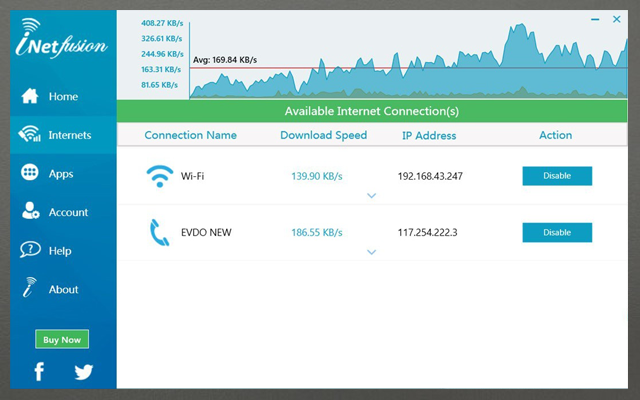Select the Apps menu label
The image size is (640, 400).
(61, 174)
